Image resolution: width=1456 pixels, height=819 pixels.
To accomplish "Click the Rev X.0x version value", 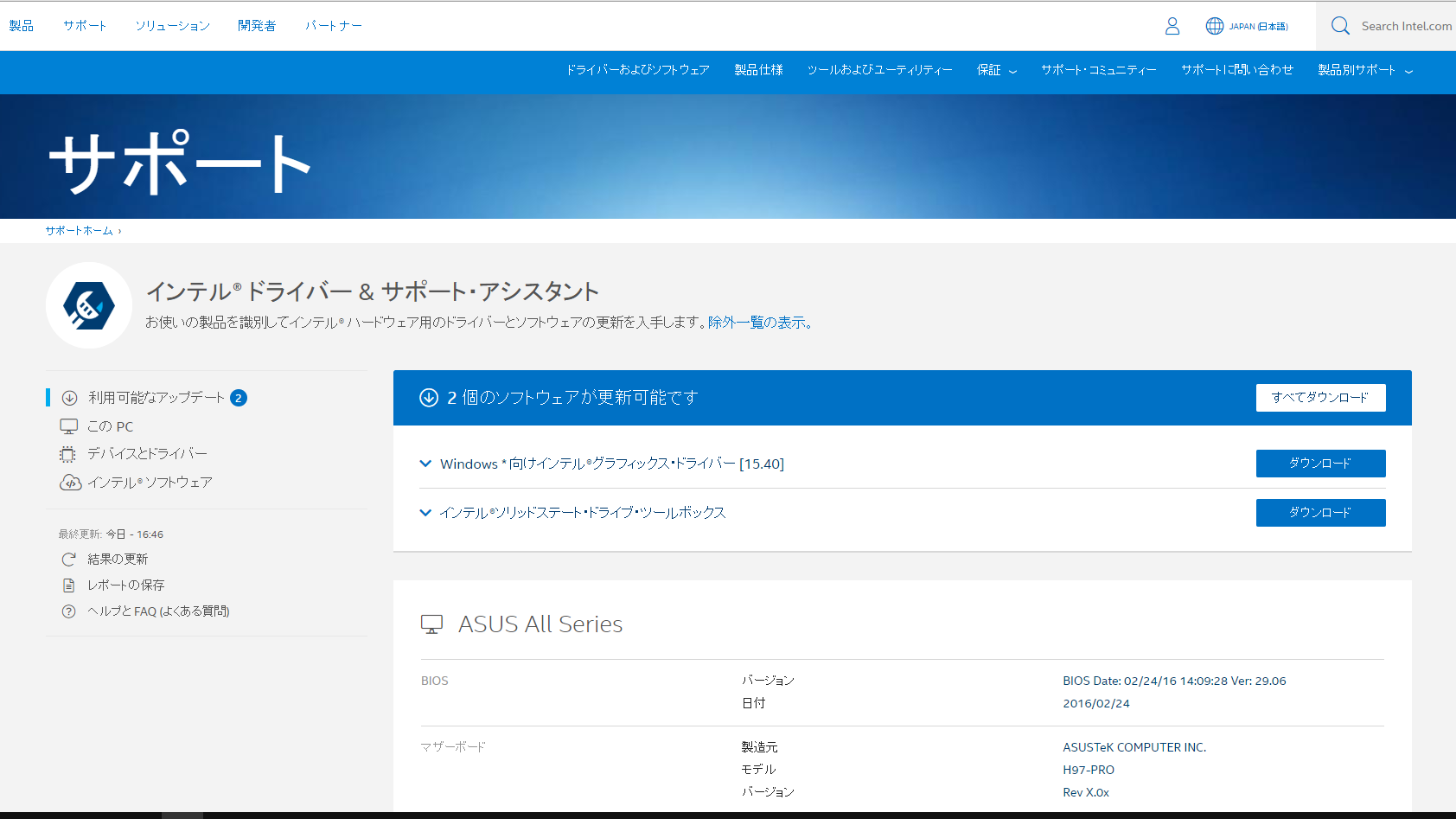I will [x=1086, y=793].
